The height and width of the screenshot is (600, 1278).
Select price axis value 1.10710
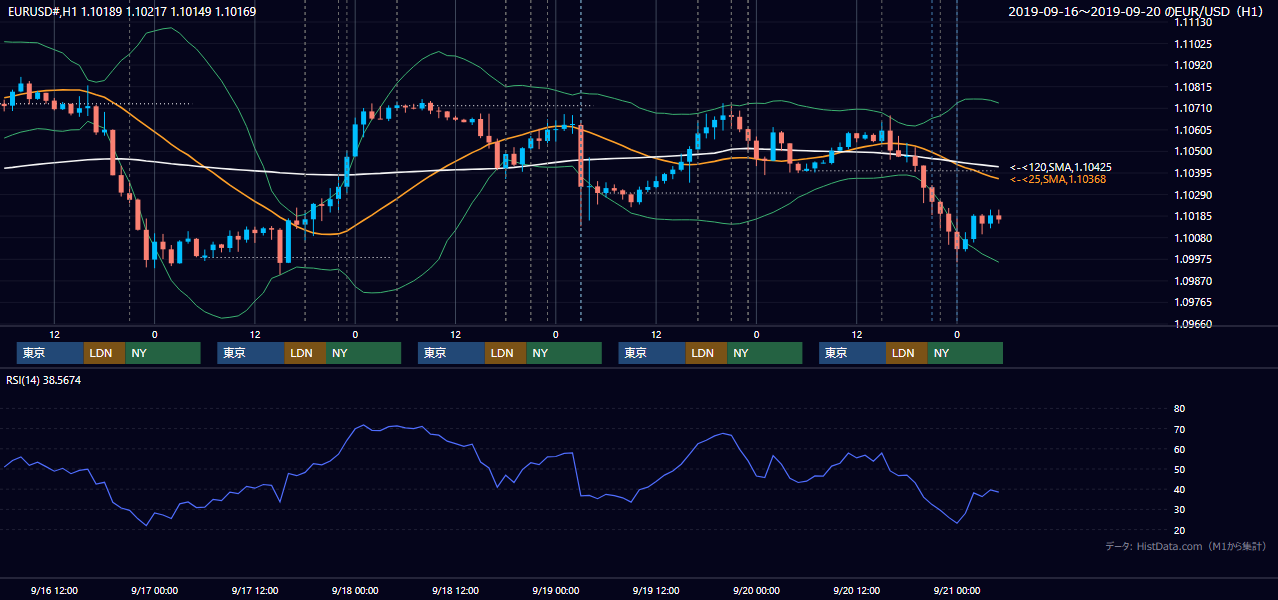[x=1194, y=108]
